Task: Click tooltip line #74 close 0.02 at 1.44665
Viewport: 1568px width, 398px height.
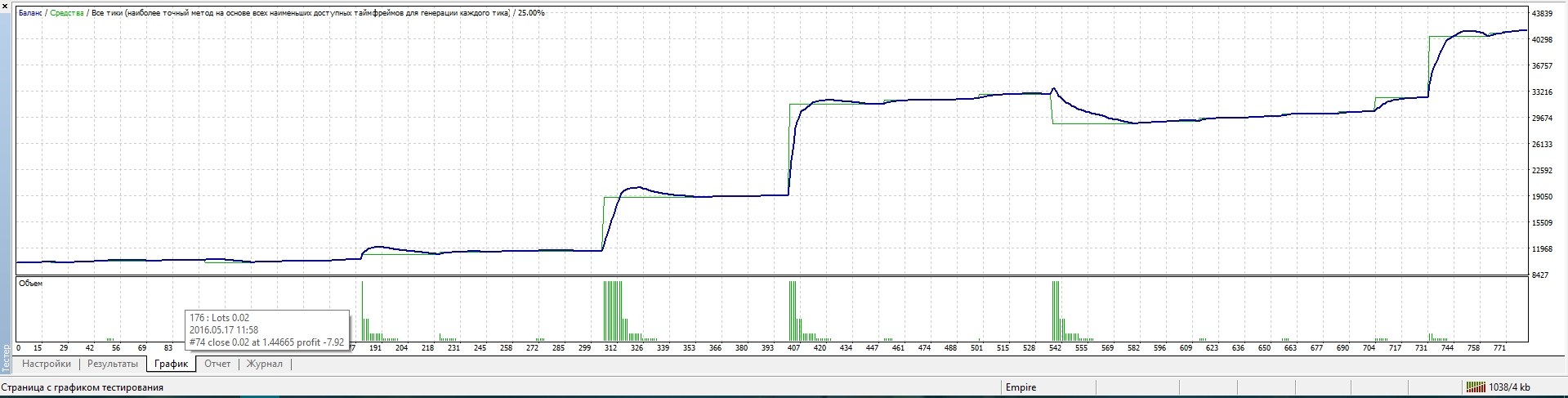Action: tap(244, 342)
